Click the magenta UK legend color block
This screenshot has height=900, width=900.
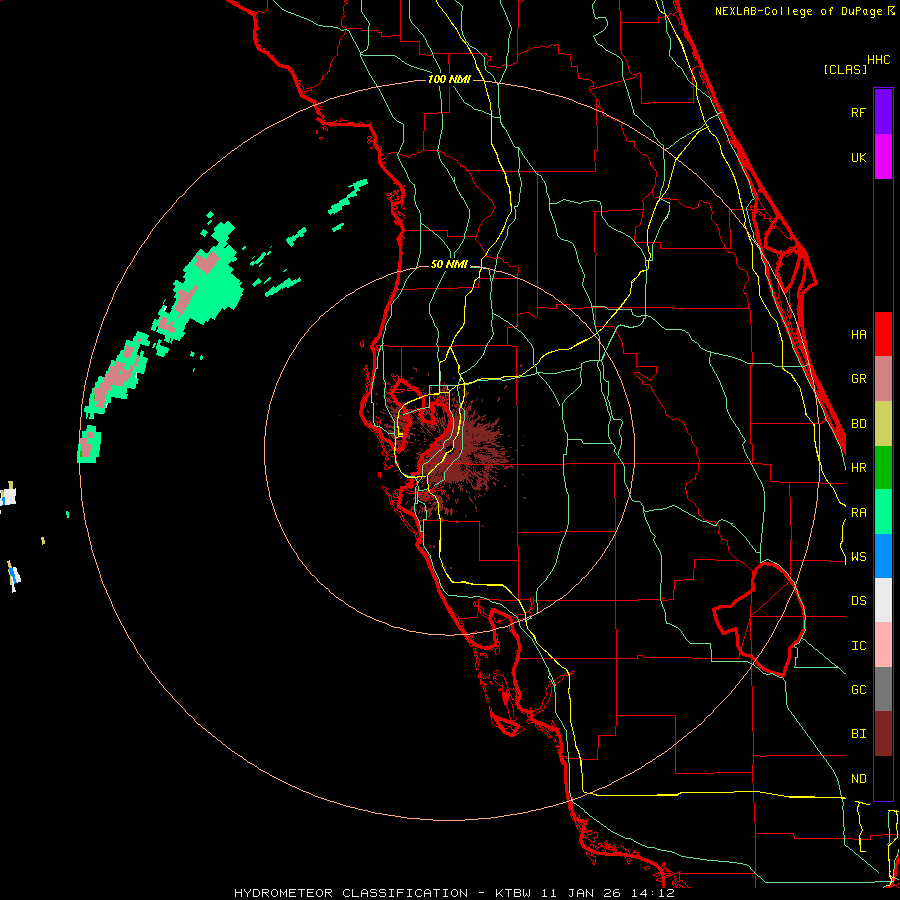883,157
